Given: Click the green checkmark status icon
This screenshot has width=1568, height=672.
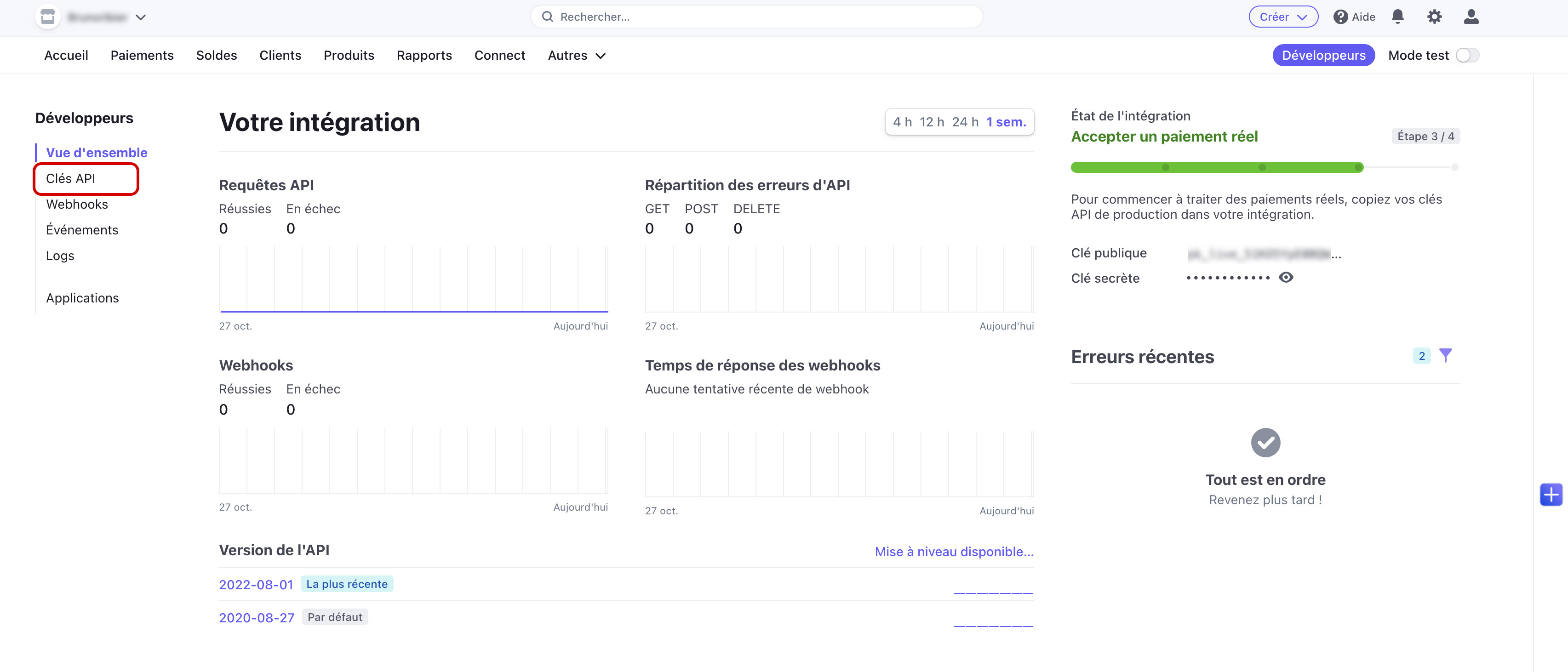Looking at the screenshot, I should coord(1265,443).
